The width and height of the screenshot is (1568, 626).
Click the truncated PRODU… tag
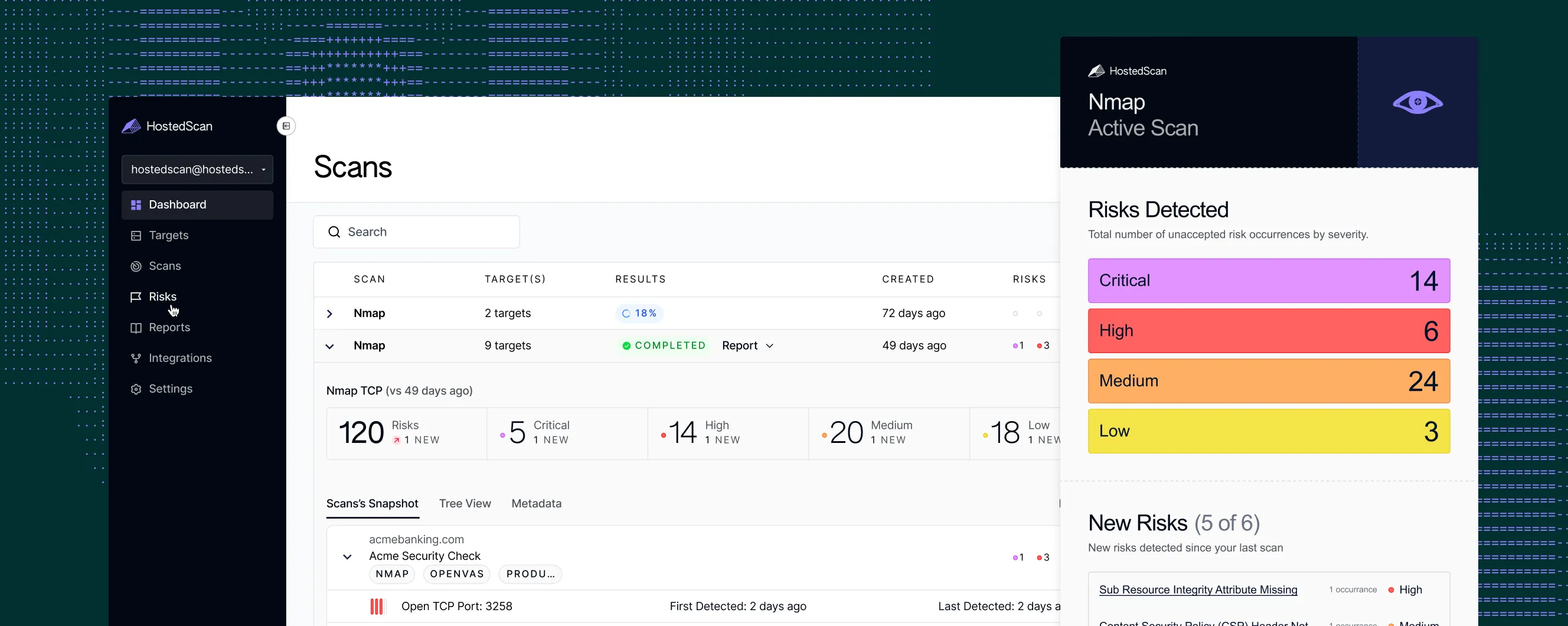[x=530, y=574]
